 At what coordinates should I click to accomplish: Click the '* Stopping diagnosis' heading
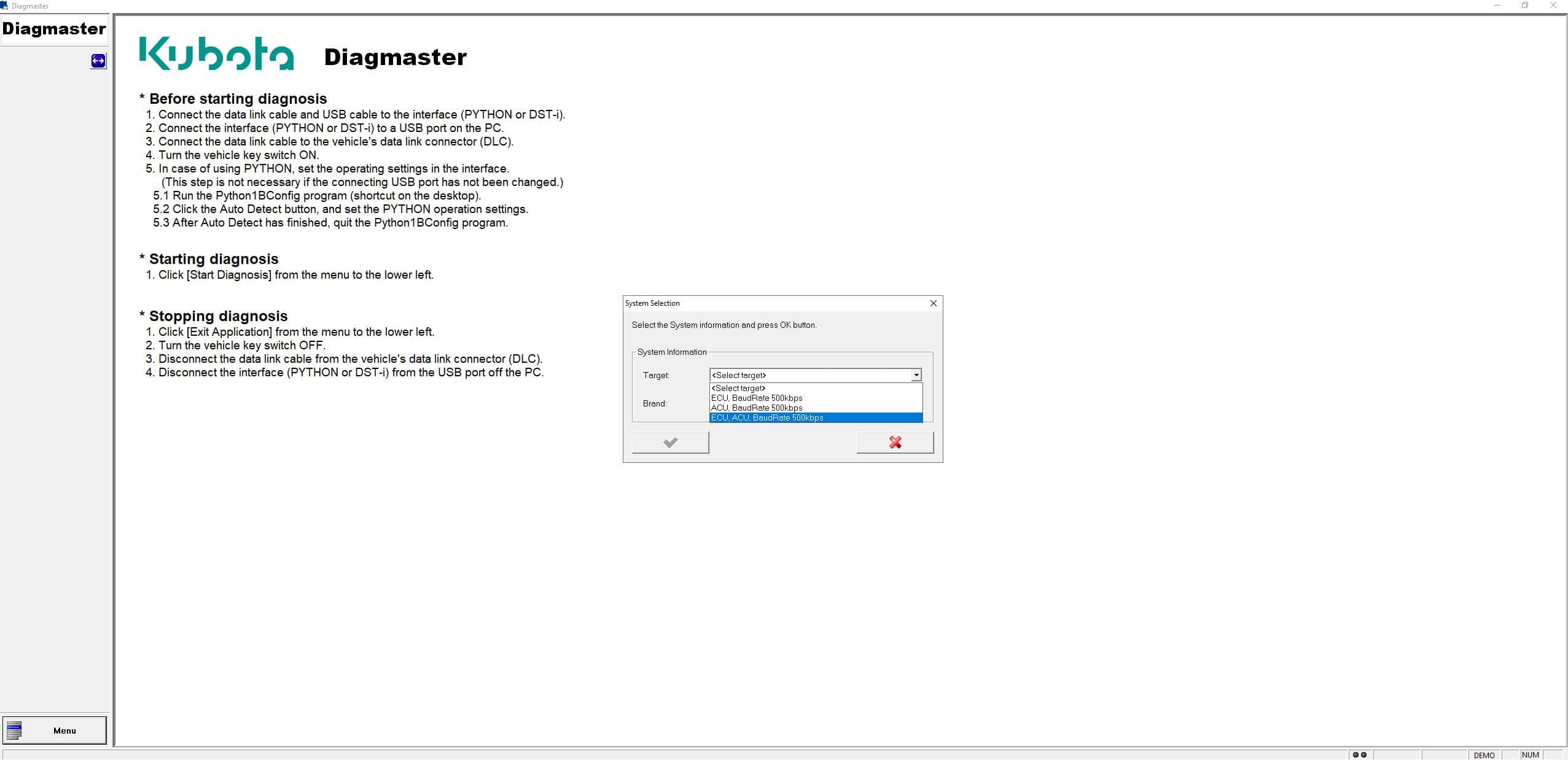(214, 316)
